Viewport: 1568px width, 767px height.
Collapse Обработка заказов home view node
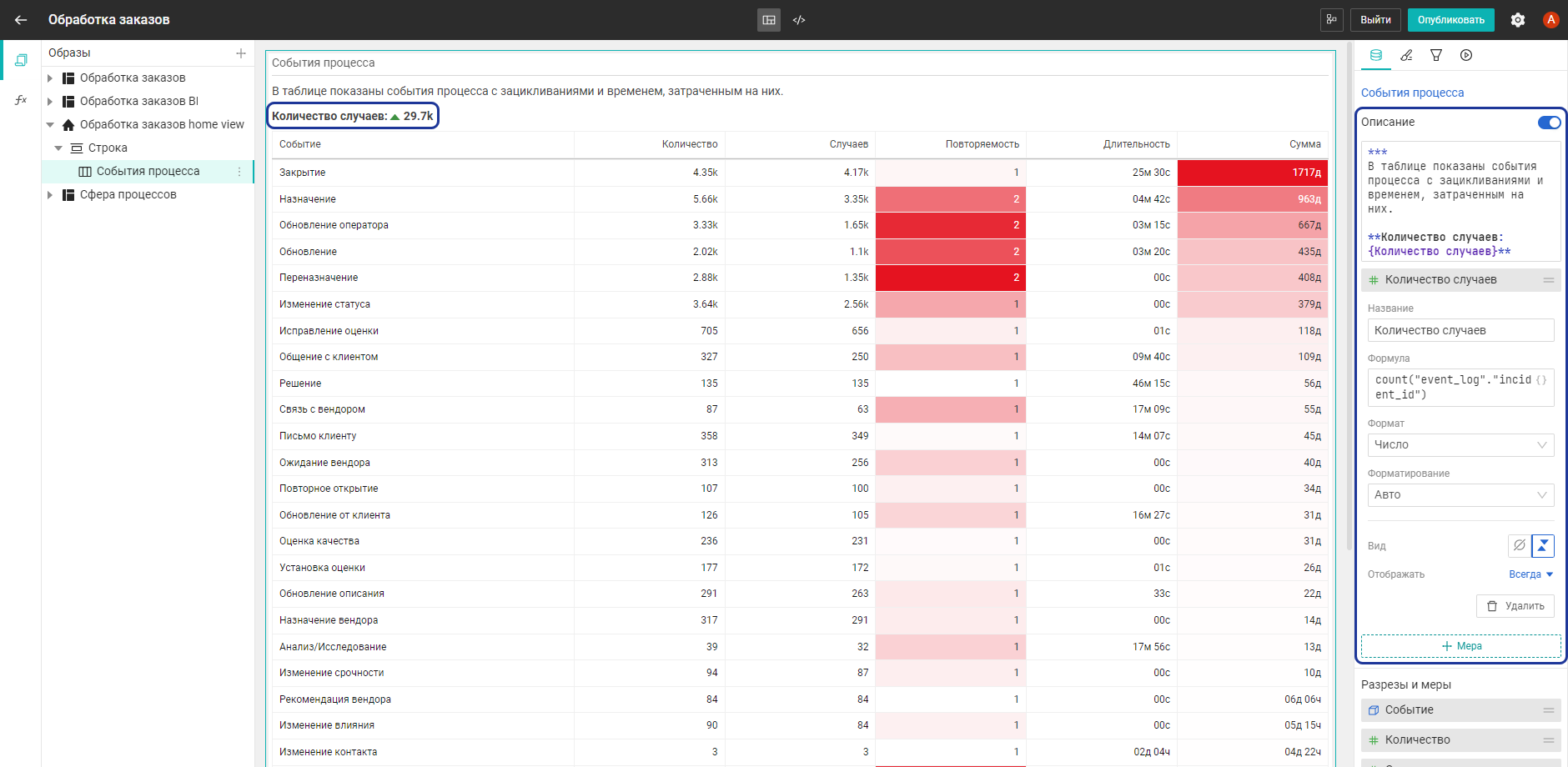(x=50, y=125)
